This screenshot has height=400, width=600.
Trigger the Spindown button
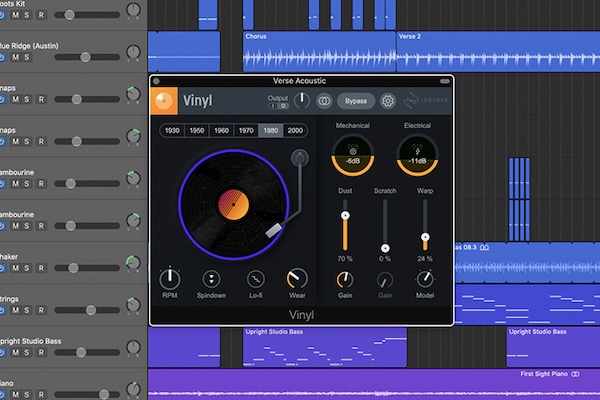[213, 279]
